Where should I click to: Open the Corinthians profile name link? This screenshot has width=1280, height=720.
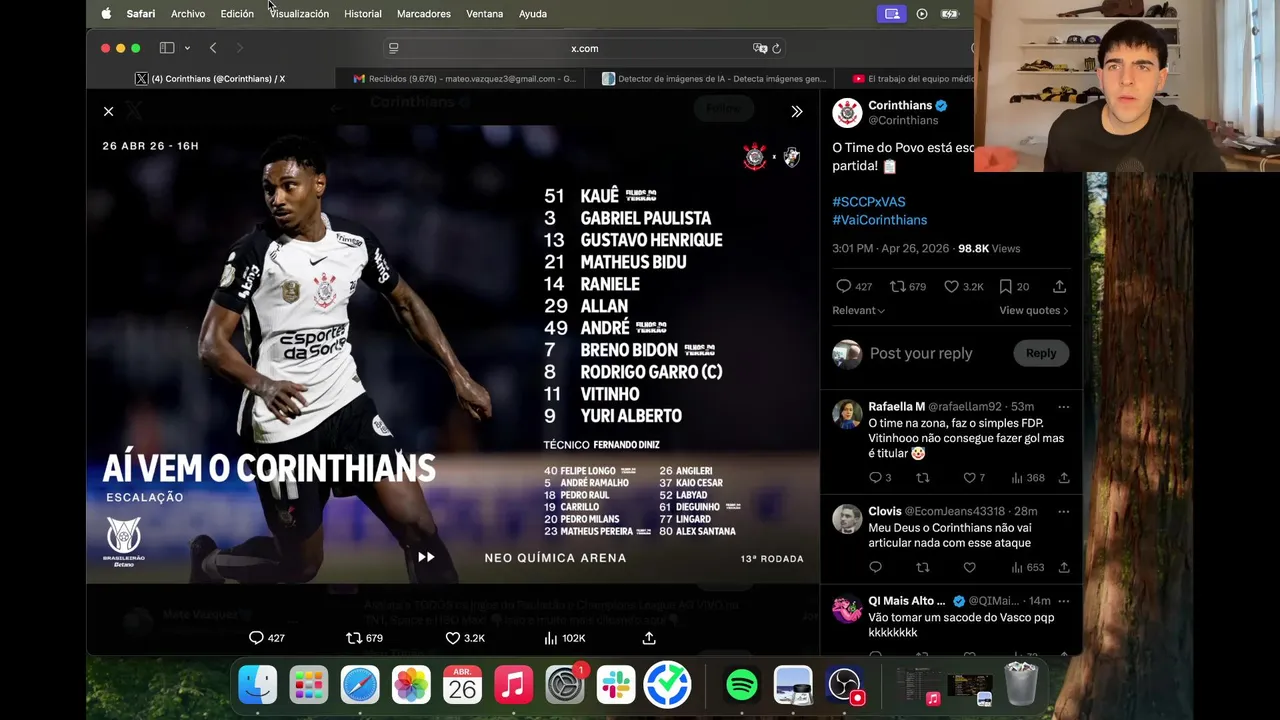899,105
